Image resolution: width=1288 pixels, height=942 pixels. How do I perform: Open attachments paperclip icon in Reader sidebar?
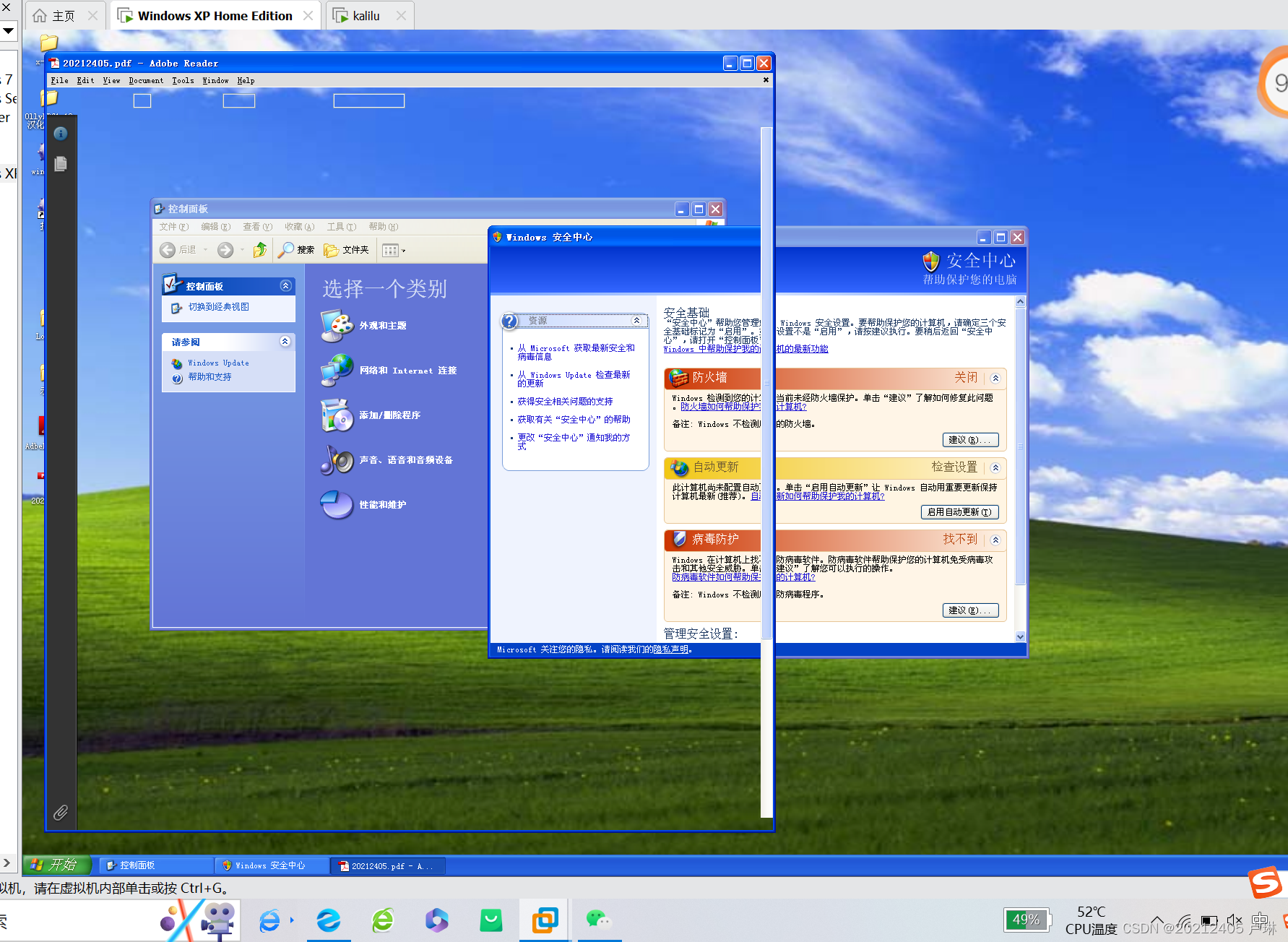coord(61,813)
